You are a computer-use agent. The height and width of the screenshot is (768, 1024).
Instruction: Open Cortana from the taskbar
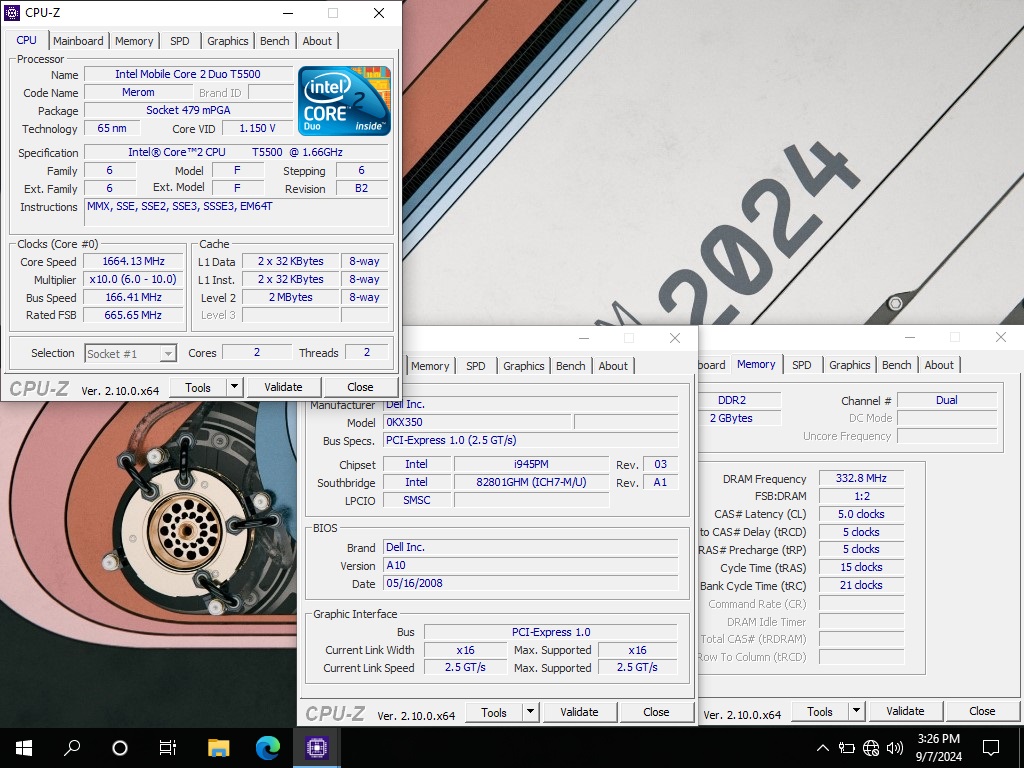[120, 747]
